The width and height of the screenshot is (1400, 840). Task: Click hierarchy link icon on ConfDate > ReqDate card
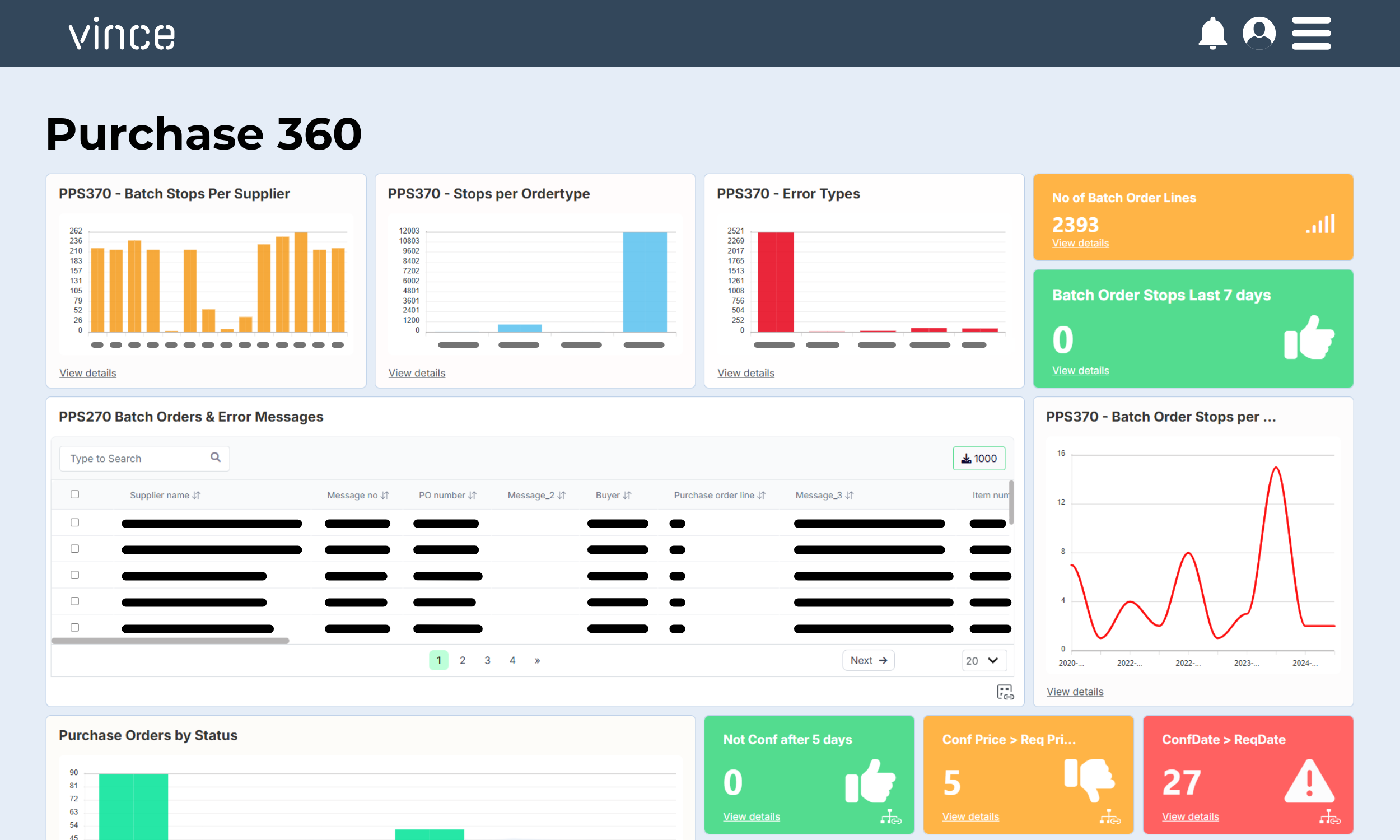click(x=1329, y=817)
